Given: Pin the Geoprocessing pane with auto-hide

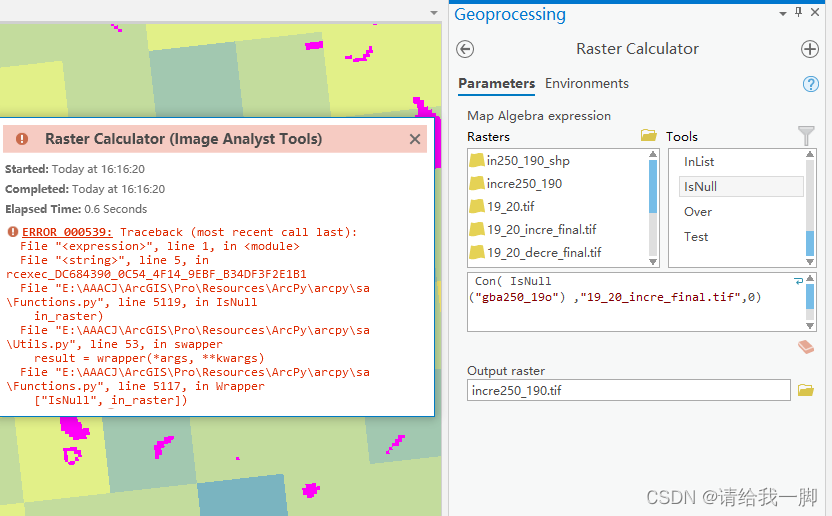Looking at the screenshot, I should 798,12.
